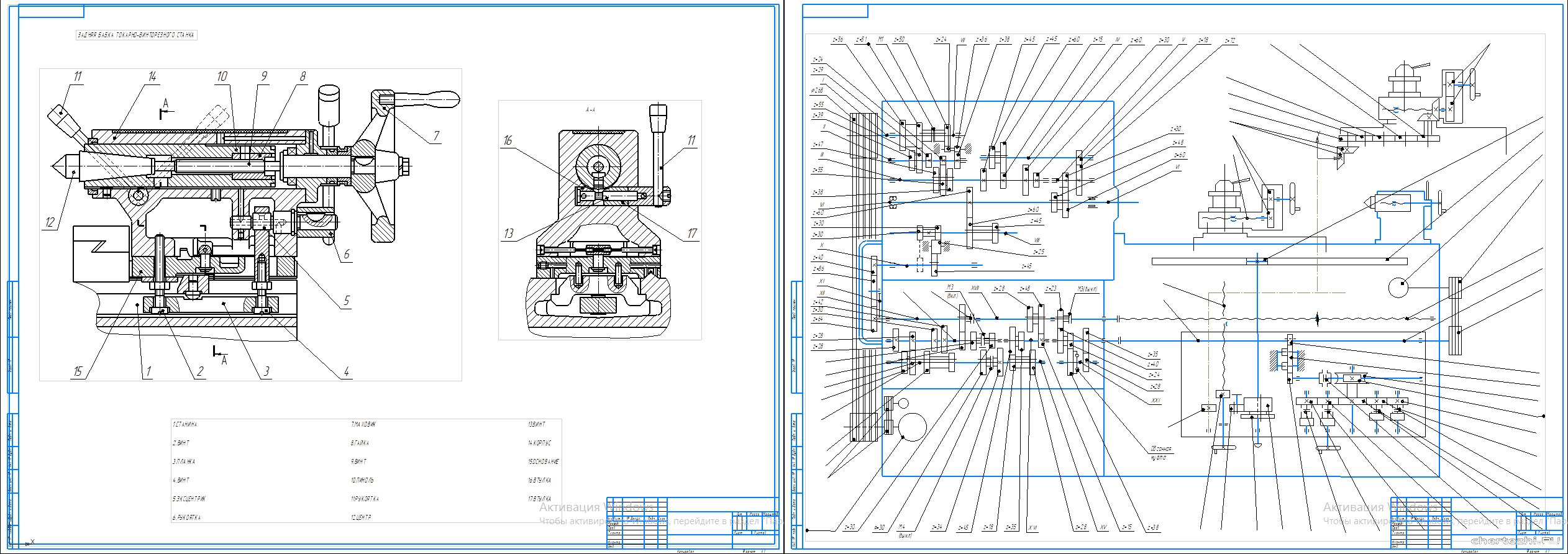
Task: Select callout number 15 at the bottom left
Action: [x=78, y=371]
